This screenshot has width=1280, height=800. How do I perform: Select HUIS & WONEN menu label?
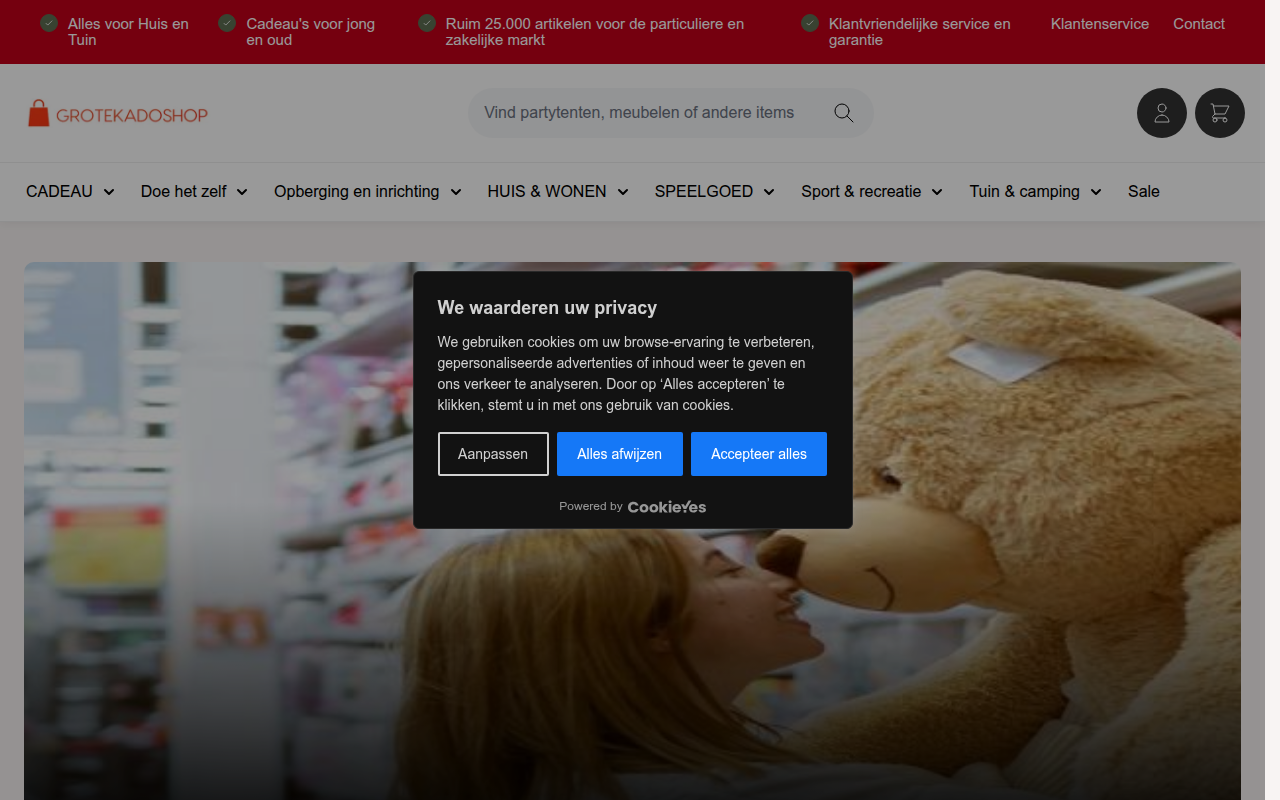pos(547,191)
